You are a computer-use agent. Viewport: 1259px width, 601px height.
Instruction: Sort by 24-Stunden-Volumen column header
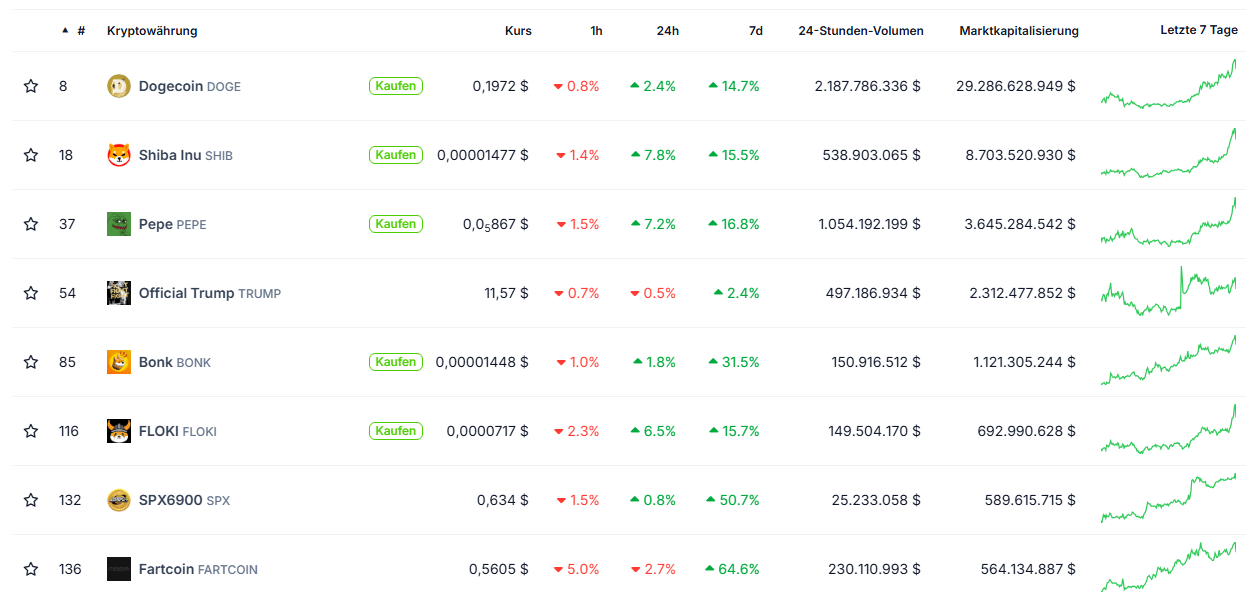(x=860, y=31)
